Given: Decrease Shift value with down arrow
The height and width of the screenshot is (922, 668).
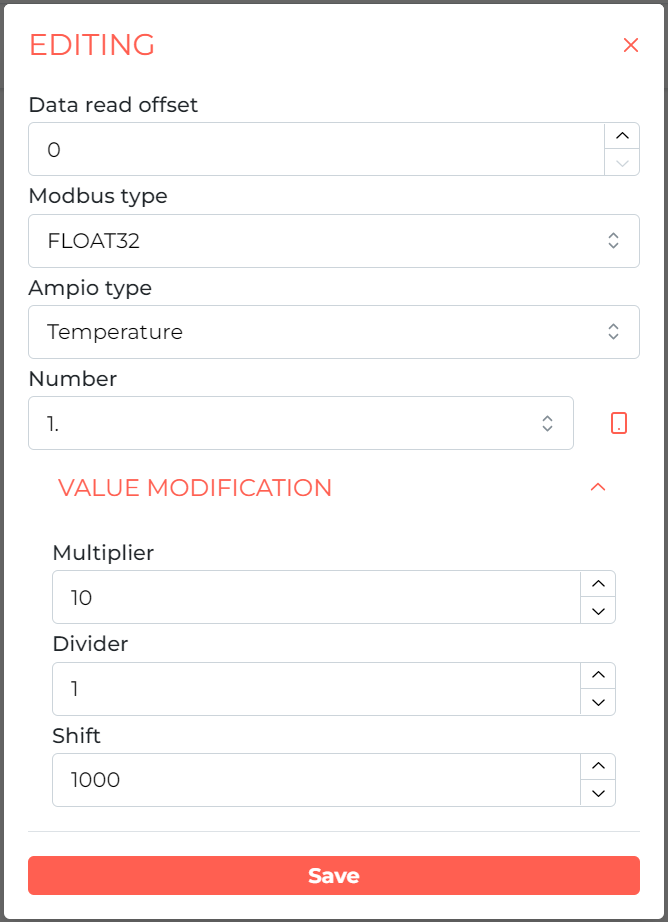Looking at the screenshot, I should [598, 793].
